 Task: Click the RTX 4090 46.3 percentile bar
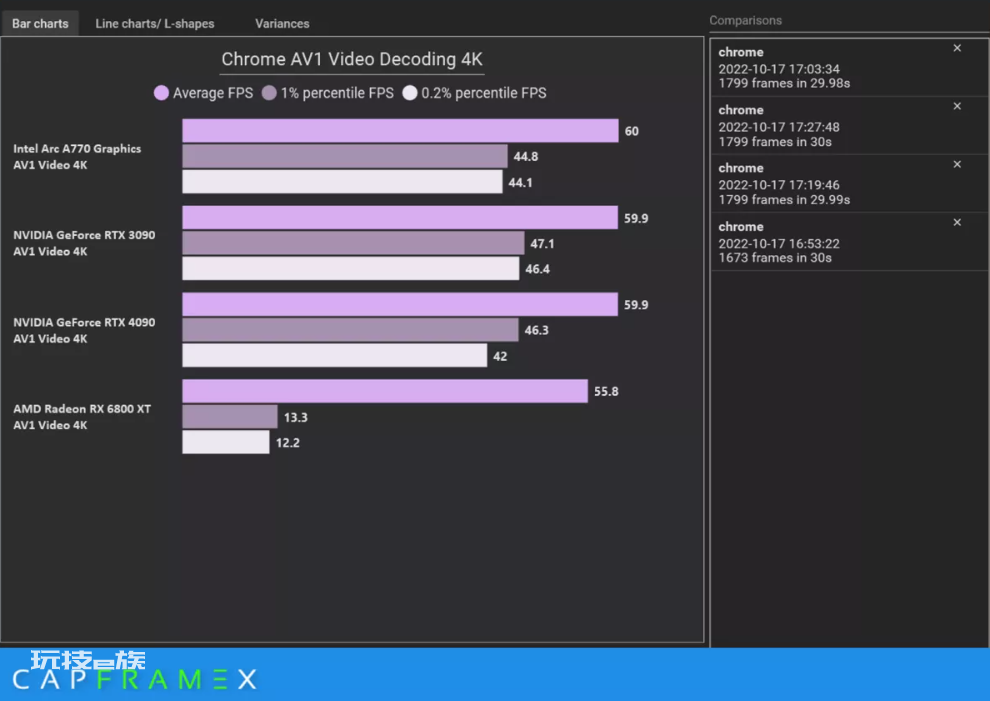pyautogui.click(x=350, y=330)
